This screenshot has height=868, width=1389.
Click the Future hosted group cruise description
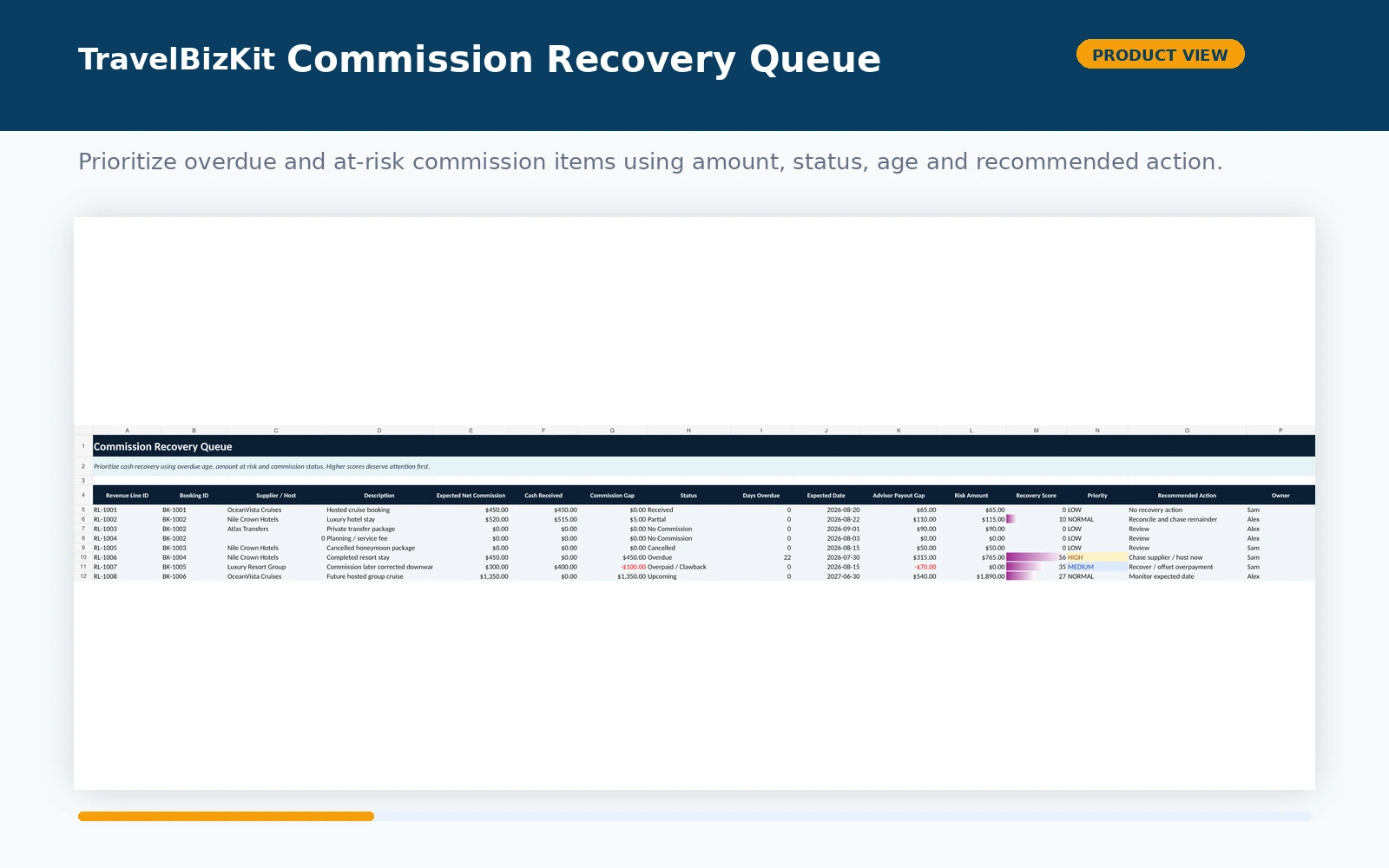pos(379,576)
